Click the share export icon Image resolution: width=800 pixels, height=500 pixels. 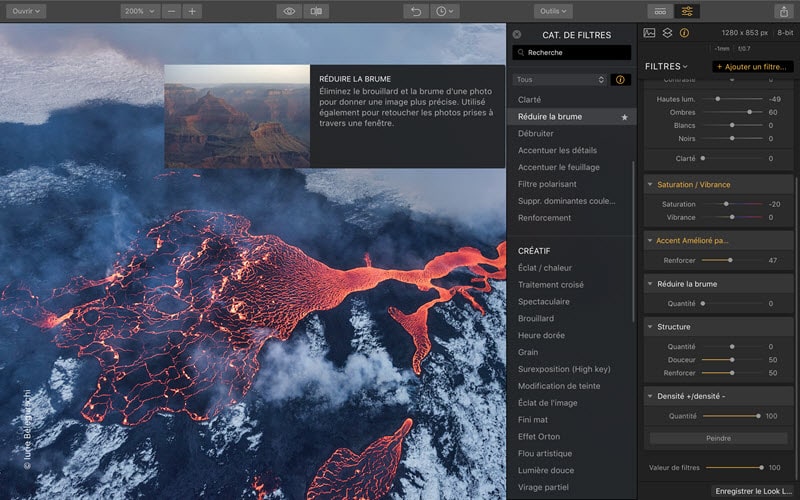[x=784, y=11]
